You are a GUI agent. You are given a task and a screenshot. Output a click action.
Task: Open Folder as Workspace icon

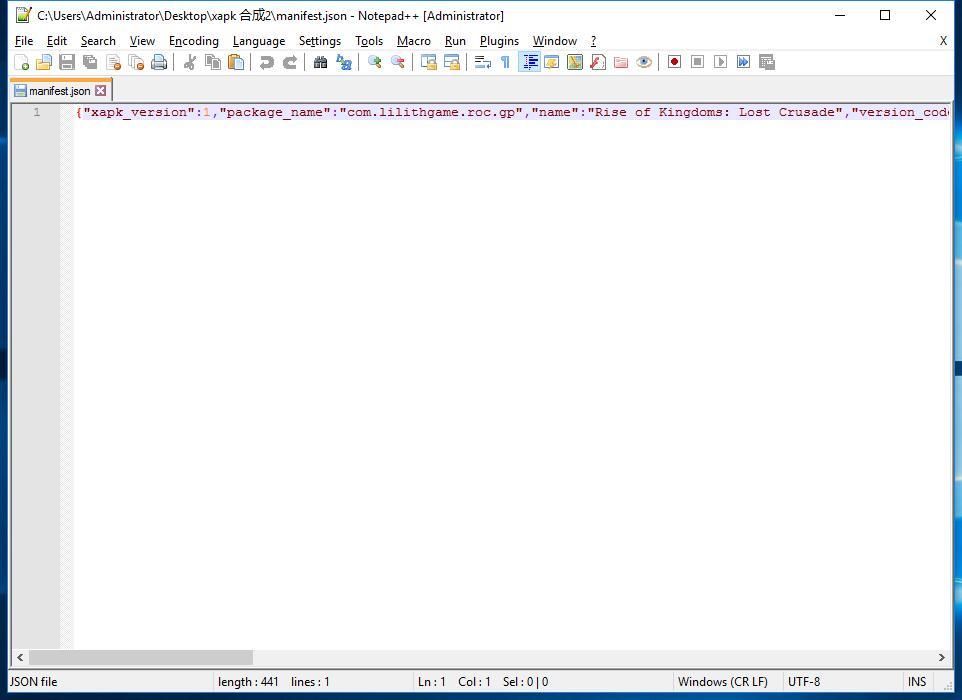(x=621, y=62)
